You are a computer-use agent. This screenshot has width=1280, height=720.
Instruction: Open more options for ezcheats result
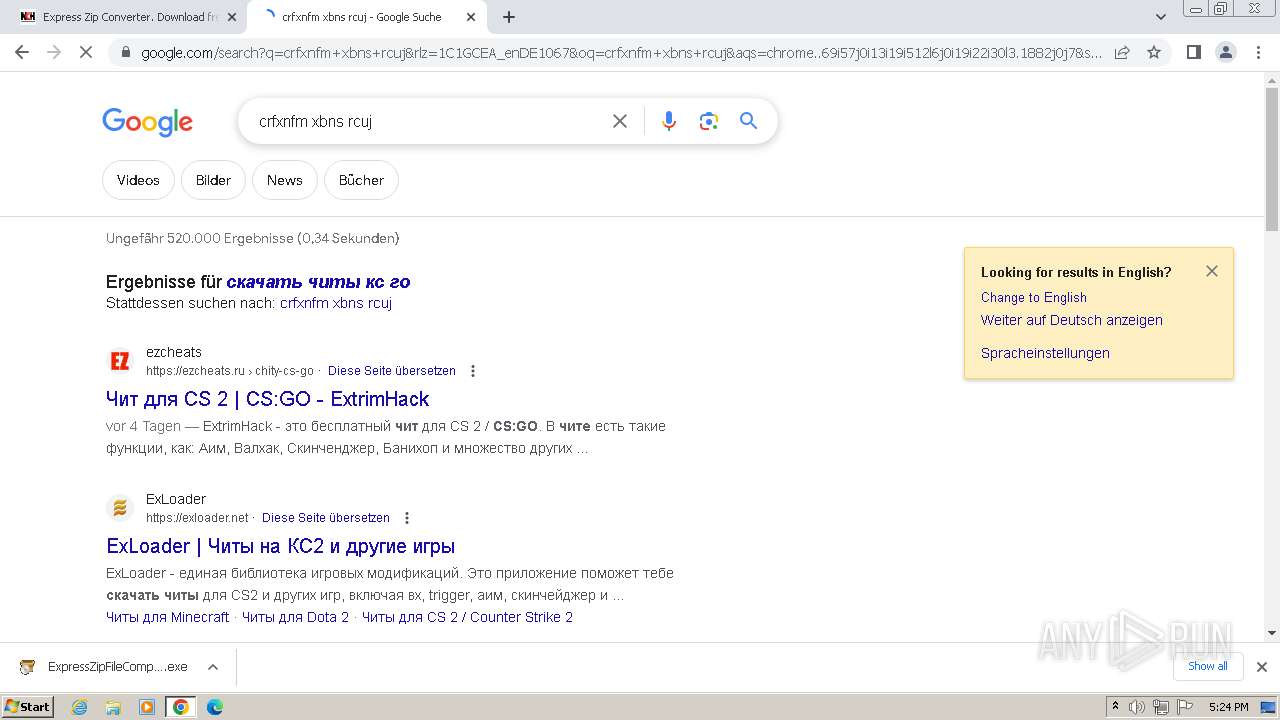tap(473, 371)
